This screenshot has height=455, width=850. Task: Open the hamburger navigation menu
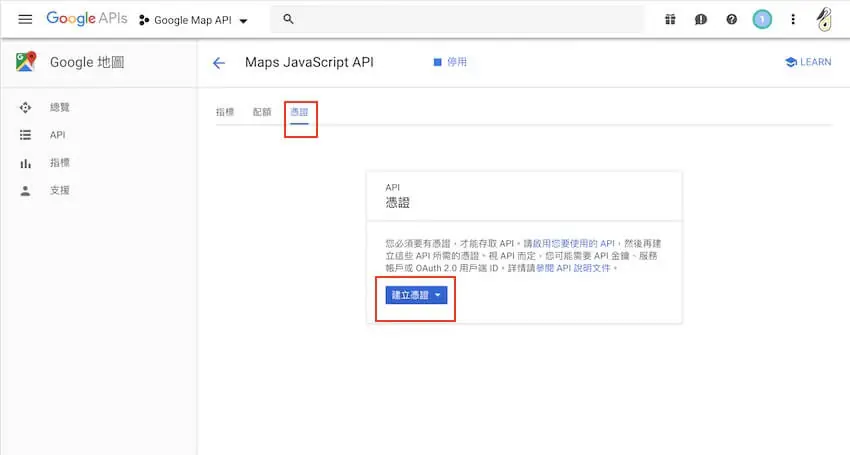25,20
